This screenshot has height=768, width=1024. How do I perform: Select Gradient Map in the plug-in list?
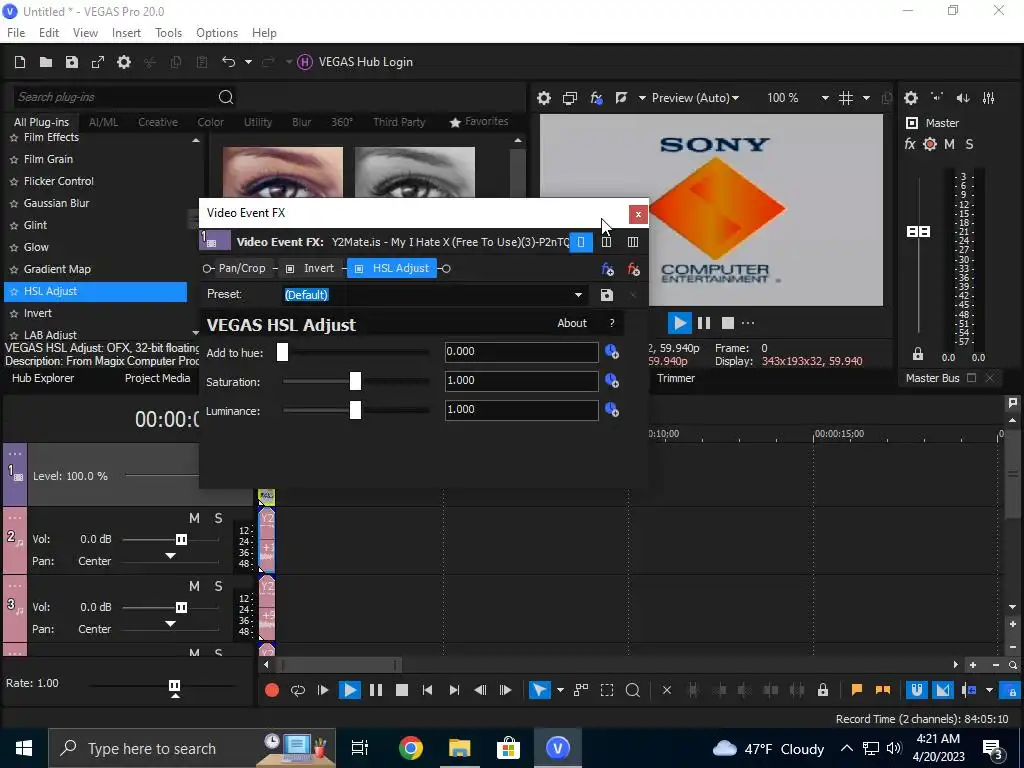[57, 269]
